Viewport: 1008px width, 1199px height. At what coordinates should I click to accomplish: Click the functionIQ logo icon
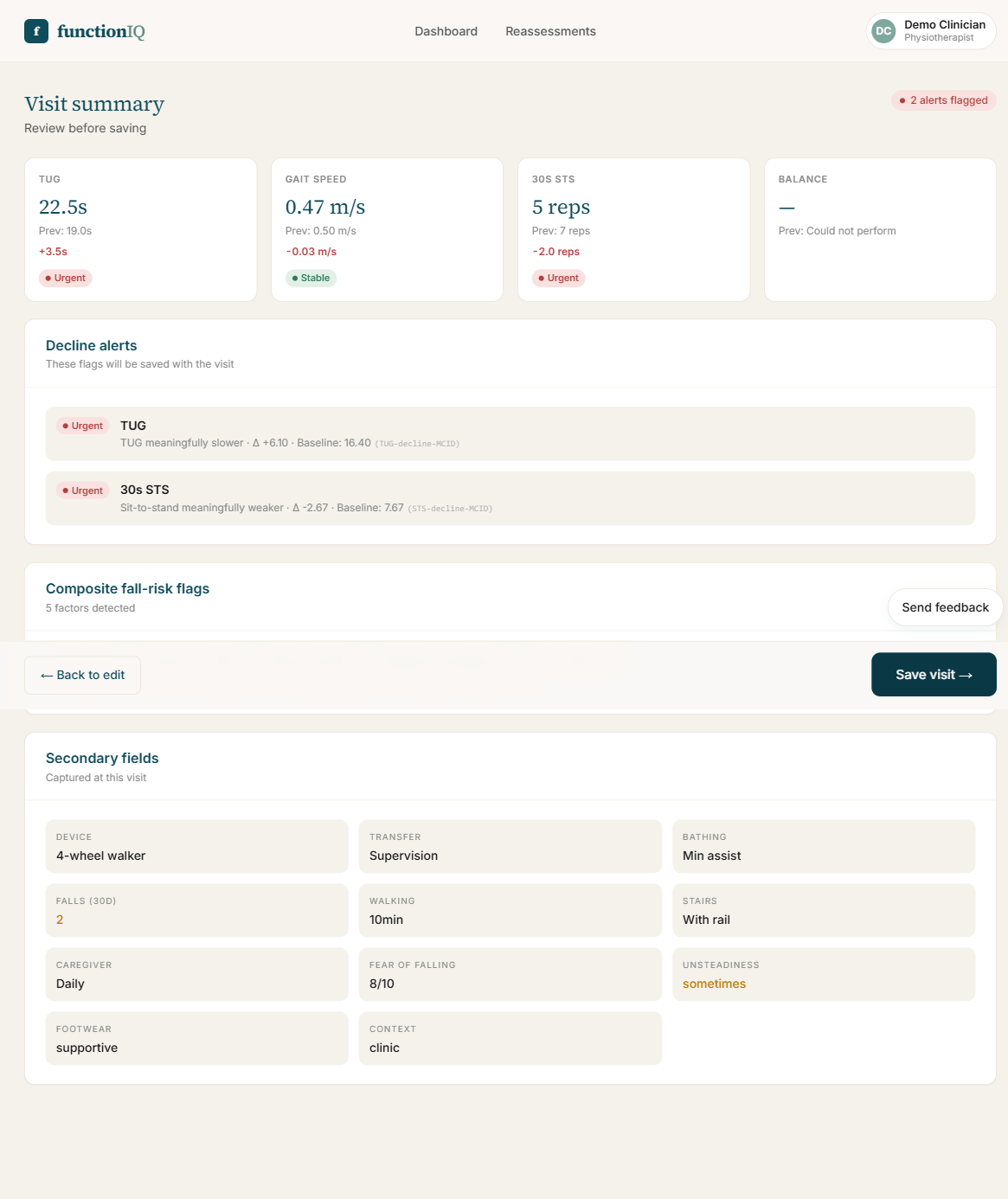(x=36, y=31)
